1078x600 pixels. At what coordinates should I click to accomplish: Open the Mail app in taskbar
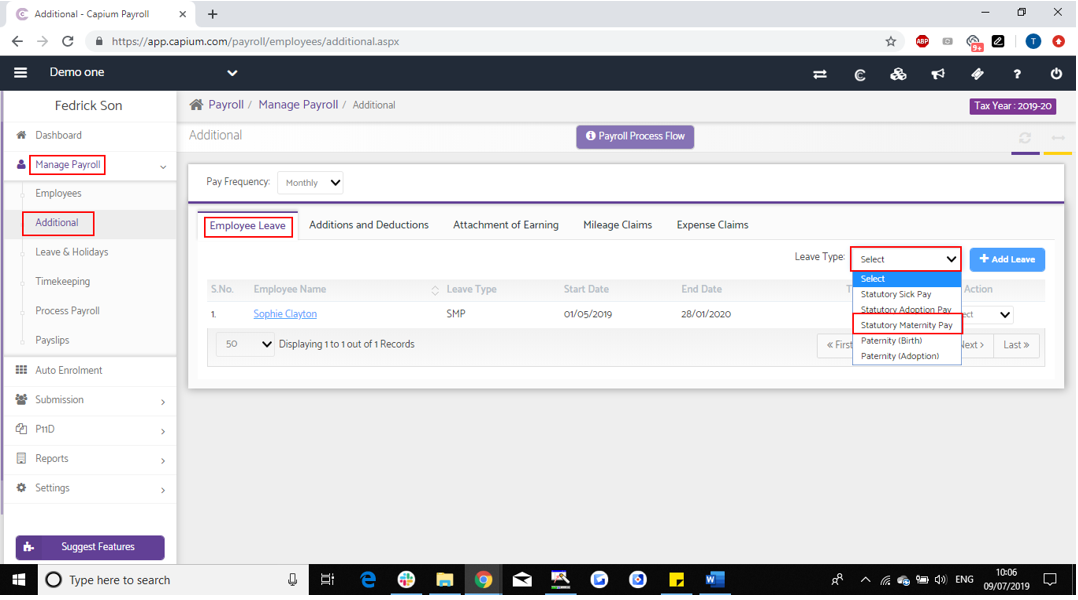(x=522, y=579)
